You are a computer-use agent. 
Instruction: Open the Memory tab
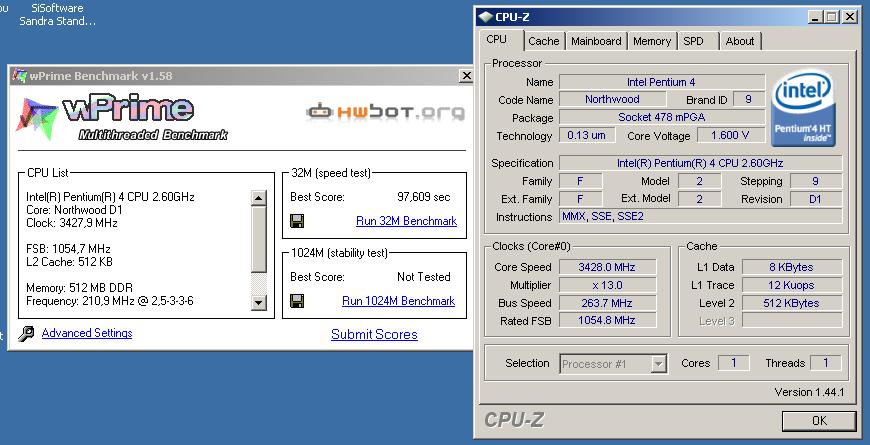pyautogui.click(x=652, y=41)
